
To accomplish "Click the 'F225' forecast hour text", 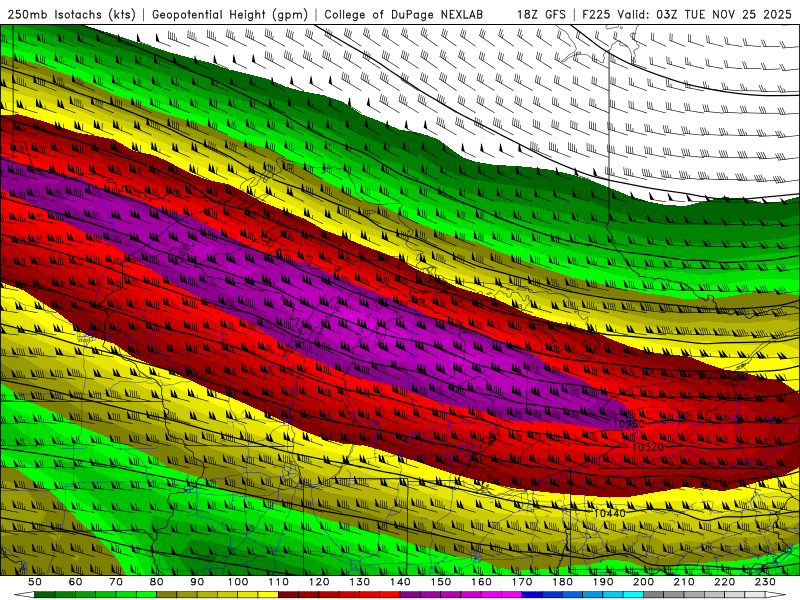I will pos(596,14).
